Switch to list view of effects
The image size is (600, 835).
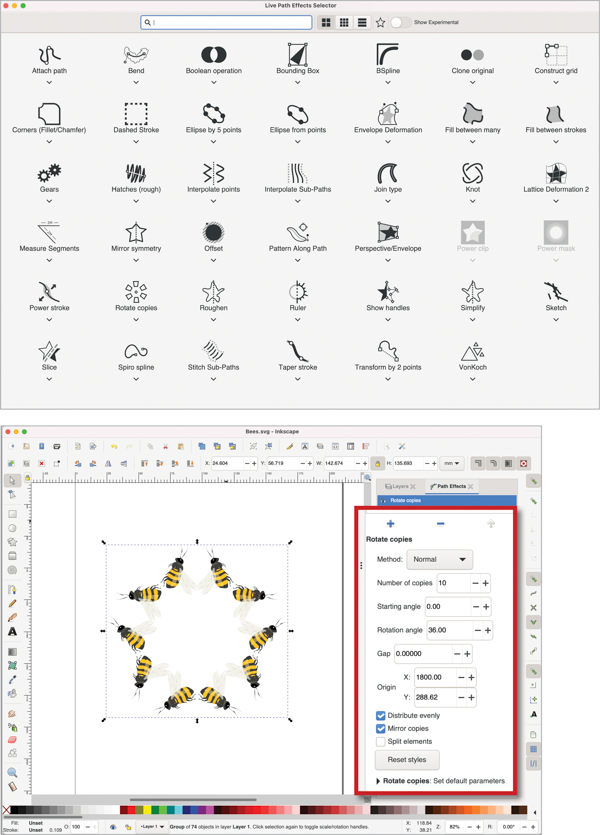click(362, 22)
